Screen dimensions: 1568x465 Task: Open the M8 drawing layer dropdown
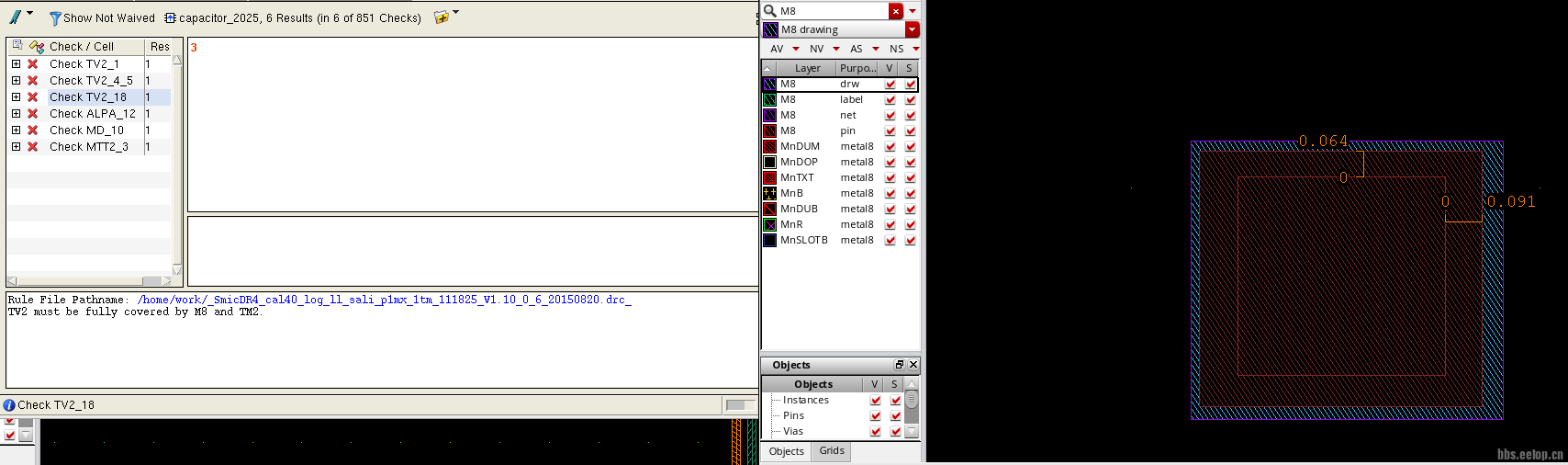(912, 29)
